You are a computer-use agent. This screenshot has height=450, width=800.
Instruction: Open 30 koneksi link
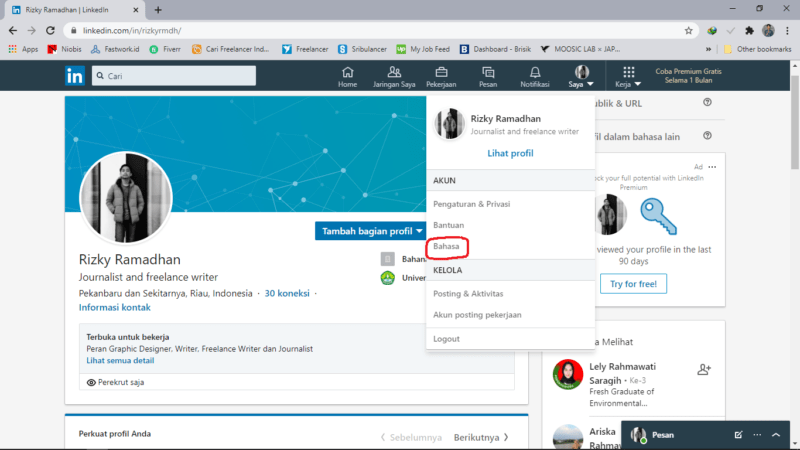(x=287, y=293)
